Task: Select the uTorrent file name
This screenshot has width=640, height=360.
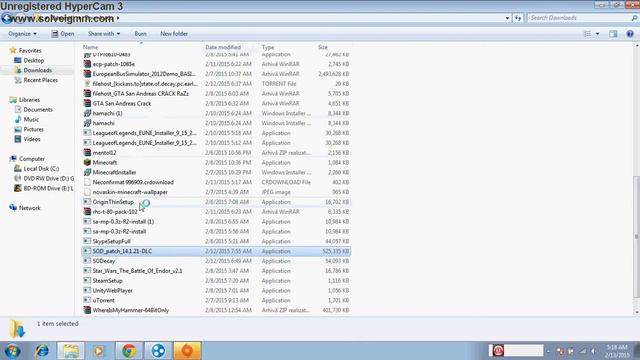Action: pyautogui.click(x=103, y=300)
